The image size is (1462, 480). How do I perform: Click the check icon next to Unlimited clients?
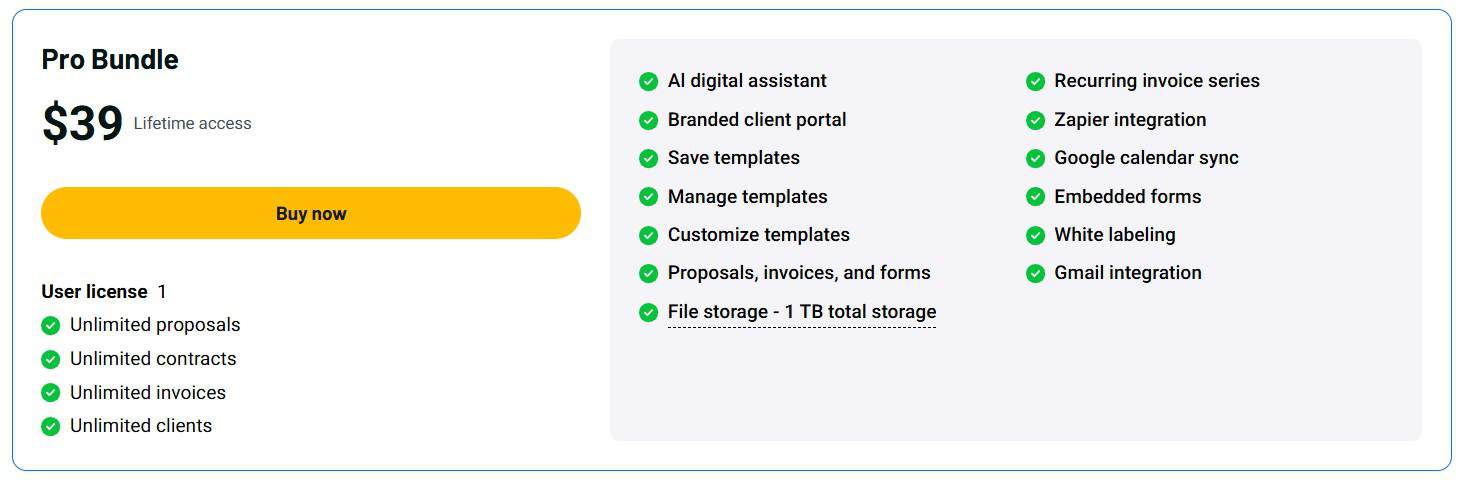tap(51, 426)
